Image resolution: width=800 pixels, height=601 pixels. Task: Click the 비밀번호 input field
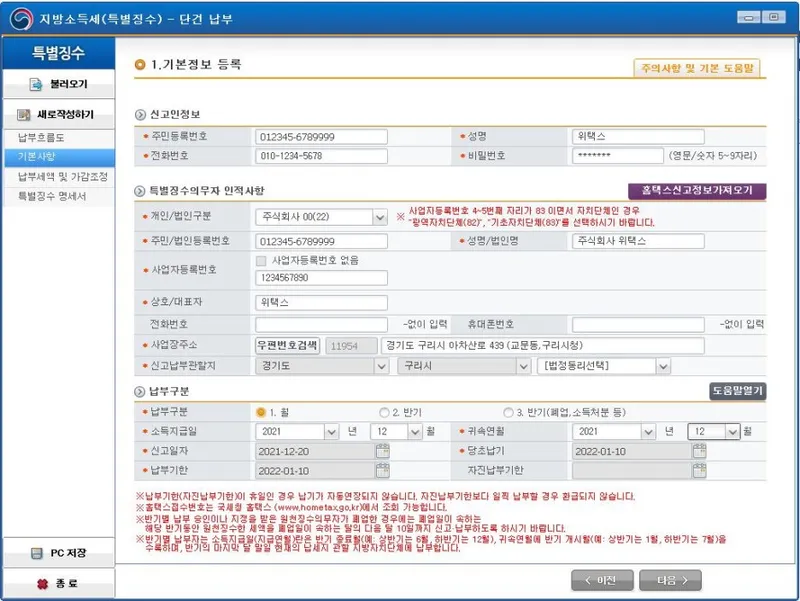618,156
